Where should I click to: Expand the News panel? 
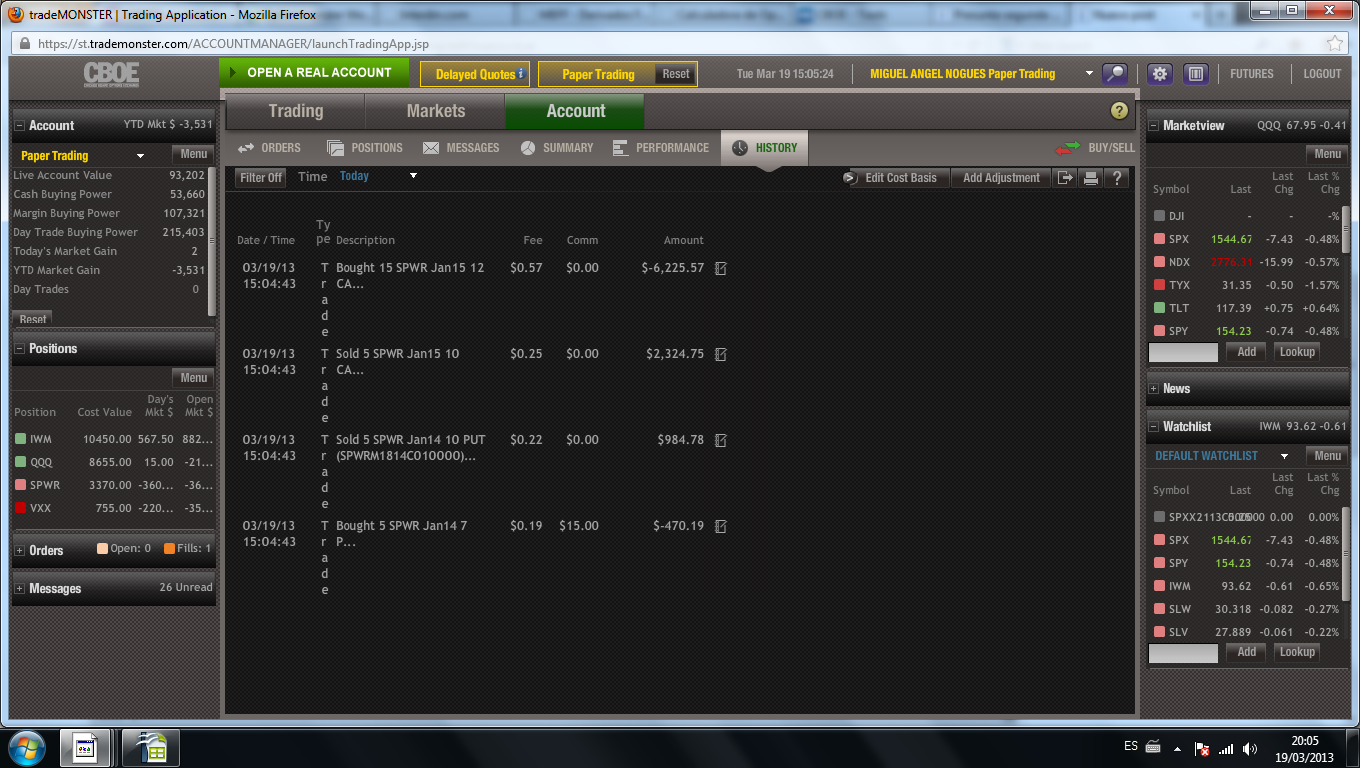pyautogui.click(x=1154, y=389)
